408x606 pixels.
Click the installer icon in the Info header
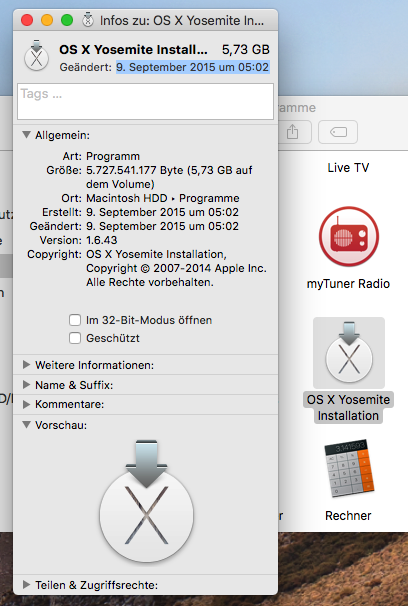36,55
